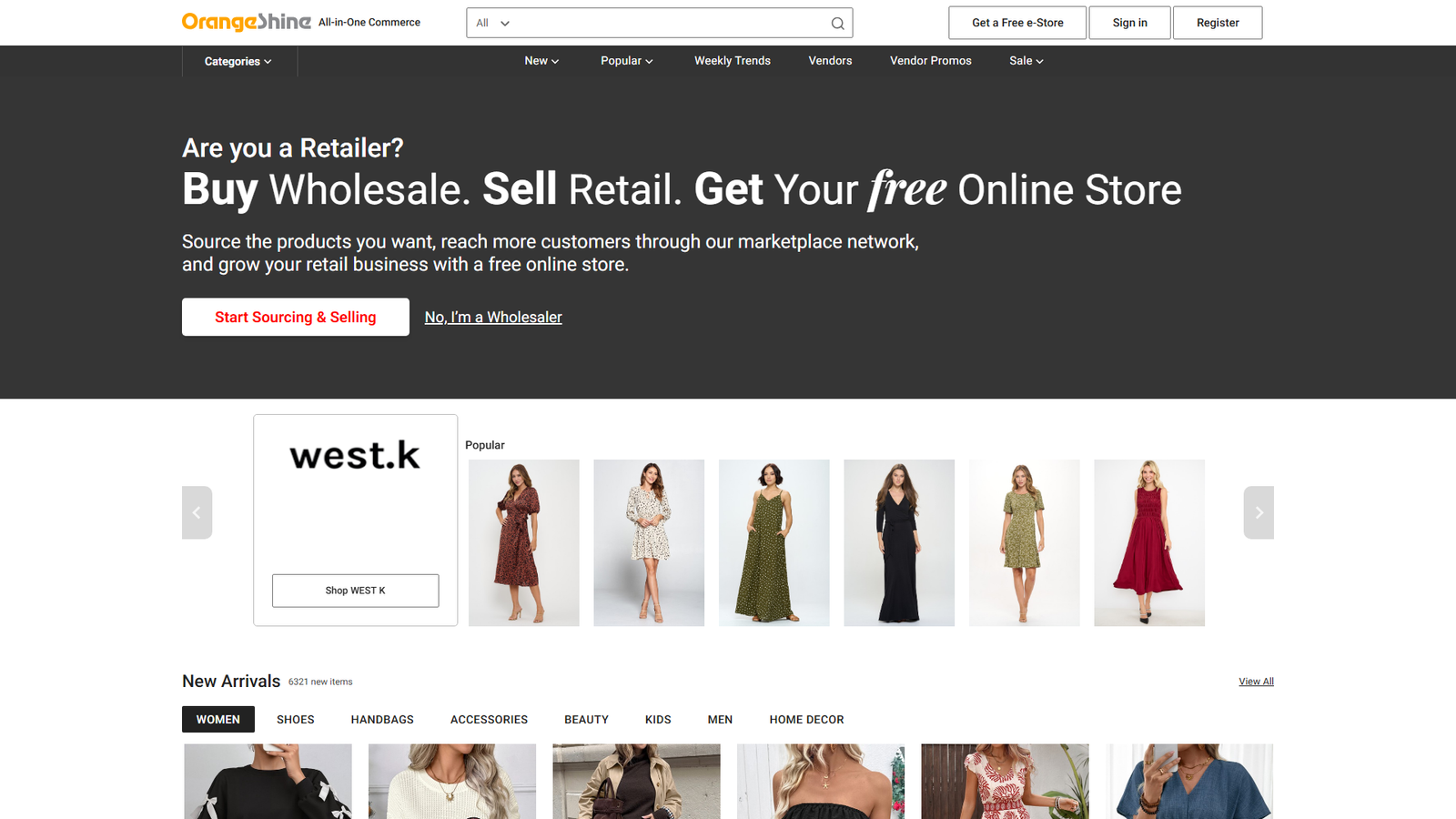
Task: Open View All new arrivals link
Action: coord(1256,682)
